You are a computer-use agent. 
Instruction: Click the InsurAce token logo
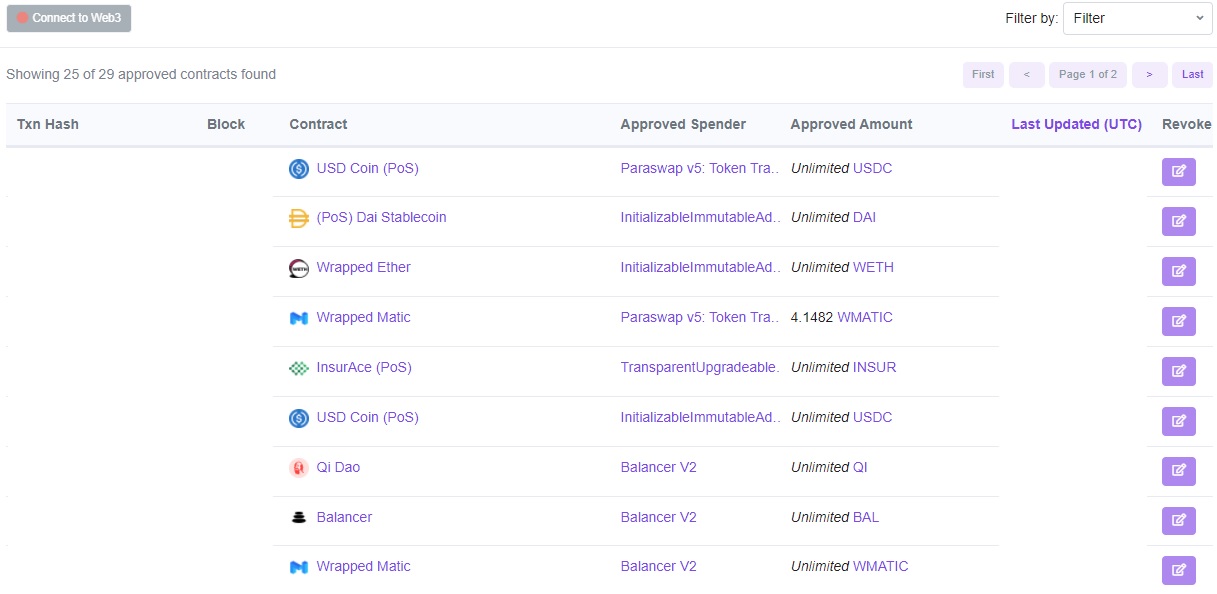click(298, 368)
